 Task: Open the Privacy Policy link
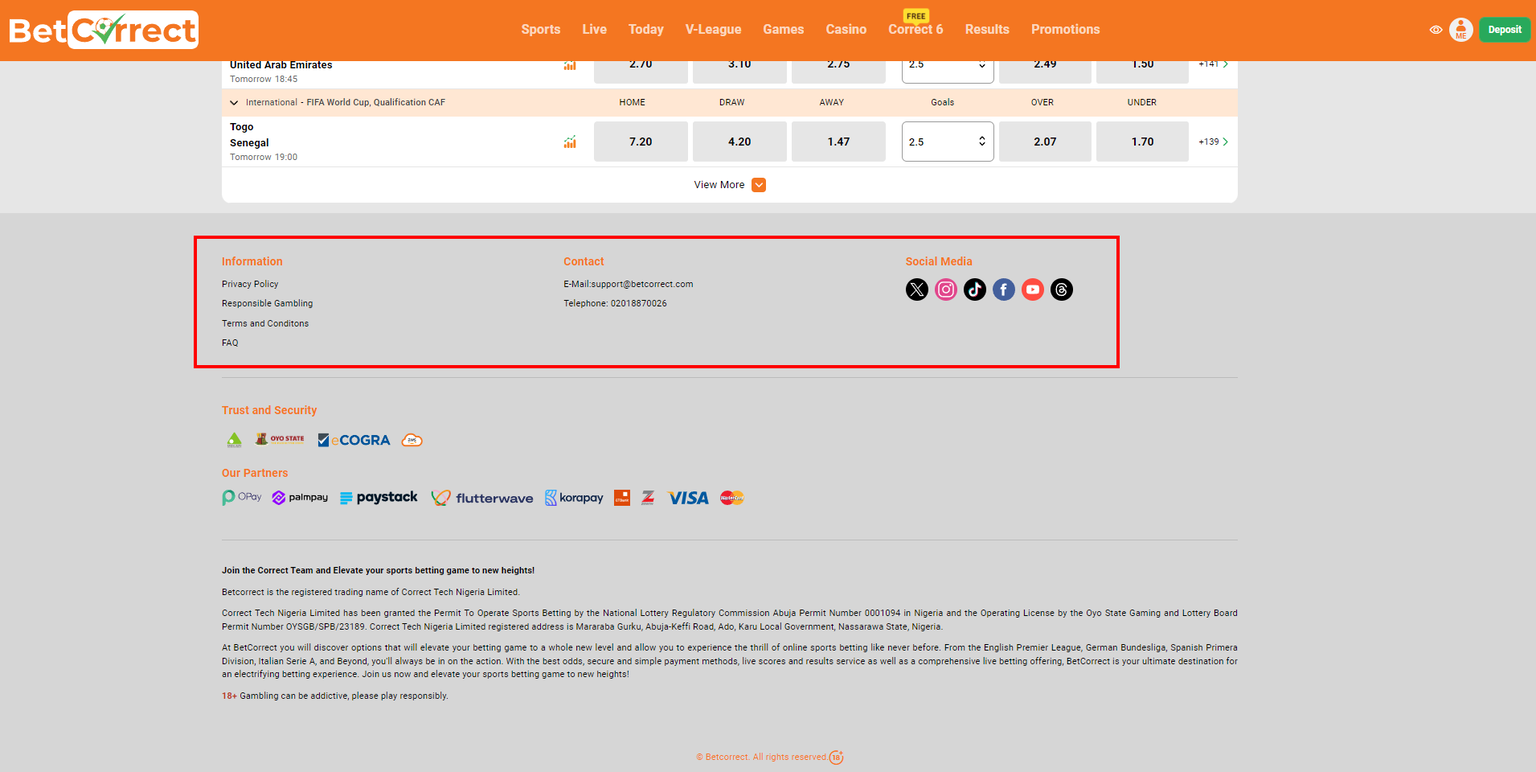pyautogui.click(x=249, y=283)
